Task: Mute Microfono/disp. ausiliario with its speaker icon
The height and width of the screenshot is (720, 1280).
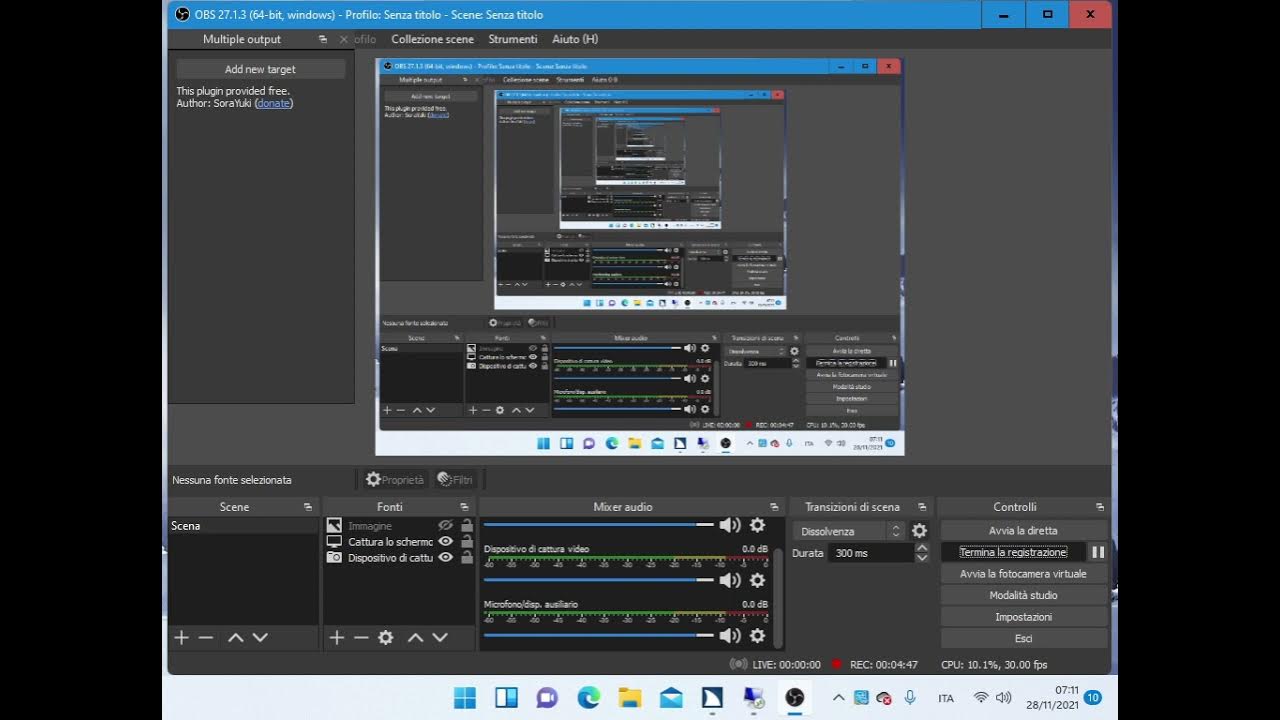Action: point(730,635)
